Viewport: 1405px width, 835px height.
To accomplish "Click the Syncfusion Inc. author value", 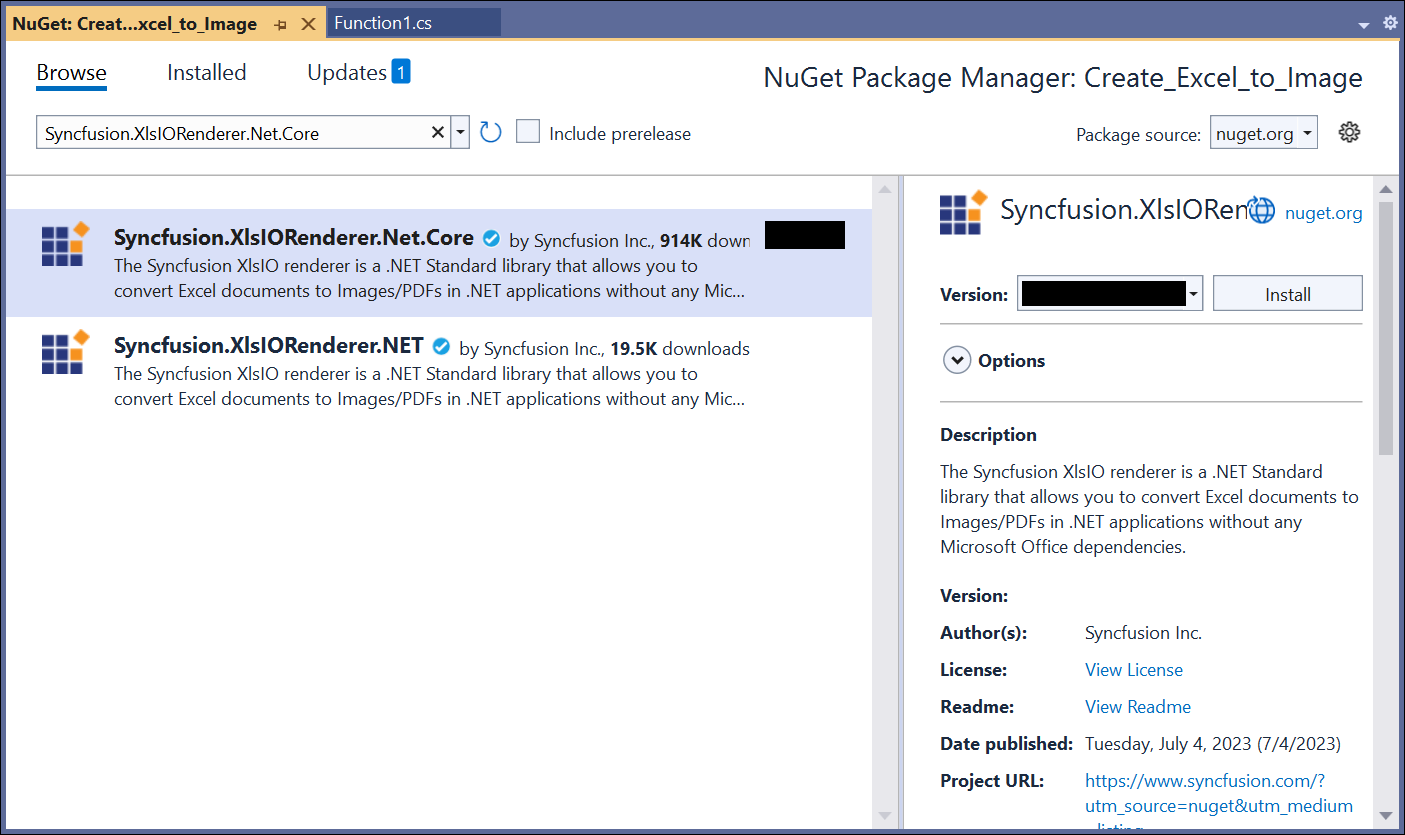I will click(1143, 633).
